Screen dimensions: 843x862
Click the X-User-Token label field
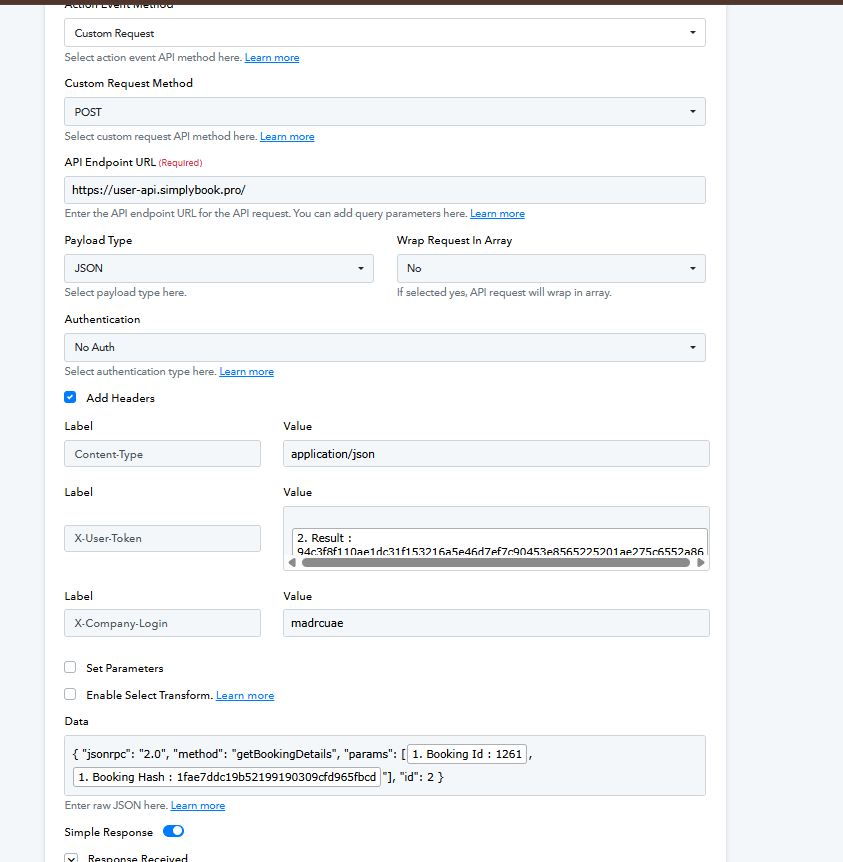(x=162, y=538)
